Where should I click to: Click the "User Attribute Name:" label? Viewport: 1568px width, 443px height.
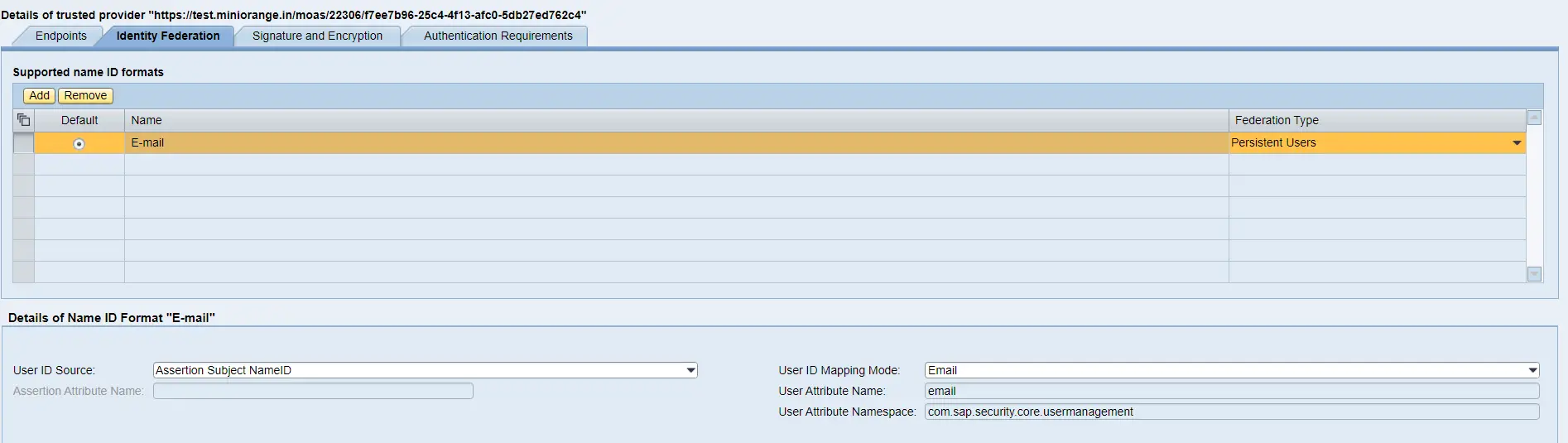tap(832, 391)
